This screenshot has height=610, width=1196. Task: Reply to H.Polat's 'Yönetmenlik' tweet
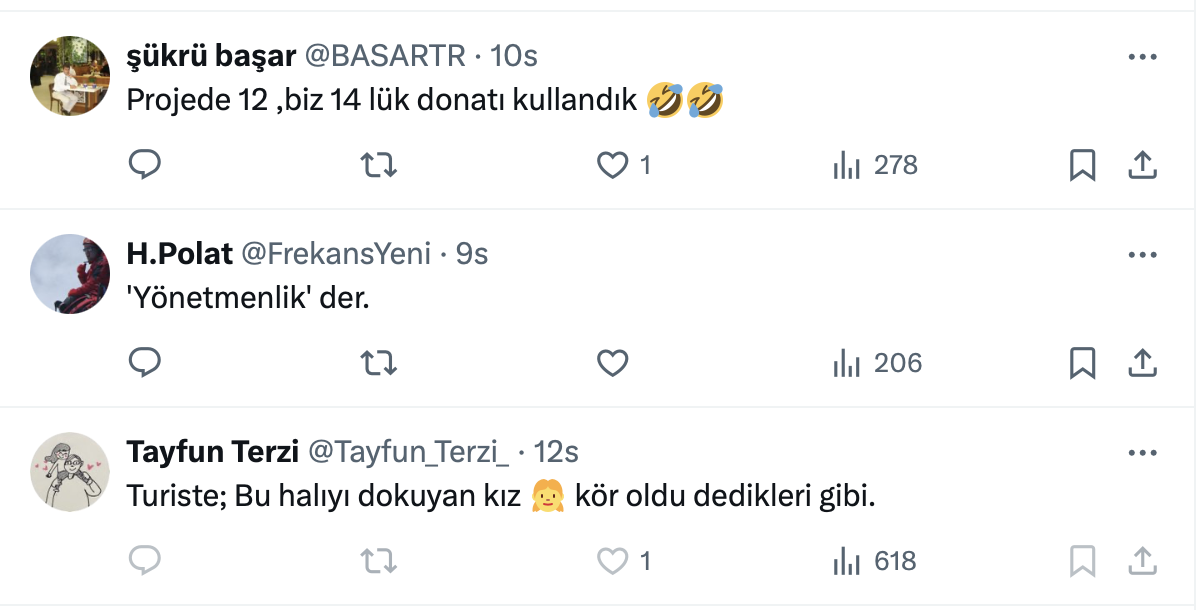tap(145, 363)
